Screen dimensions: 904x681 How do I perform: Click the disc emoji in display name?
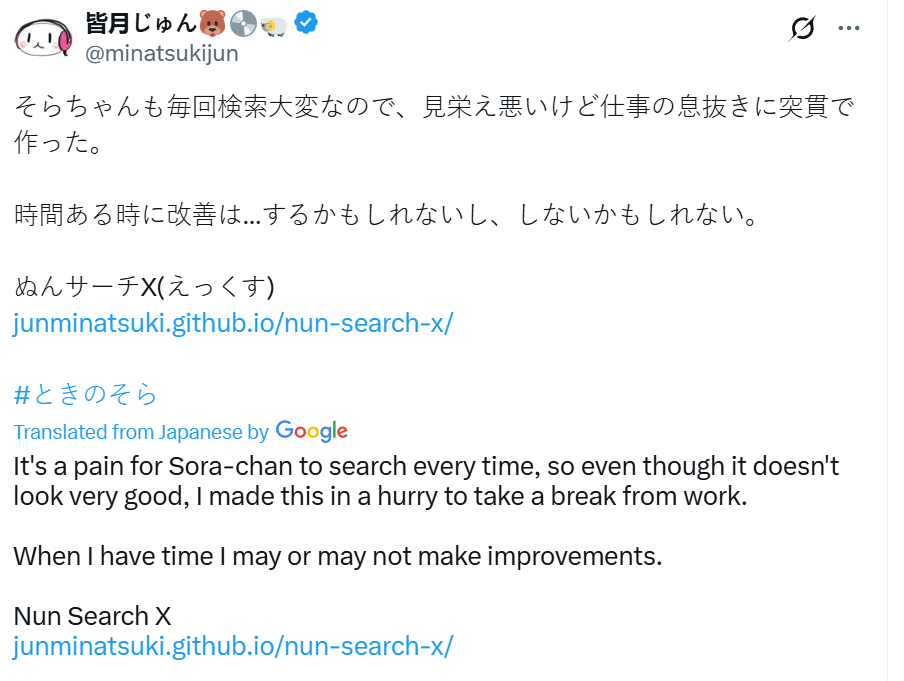243,24
